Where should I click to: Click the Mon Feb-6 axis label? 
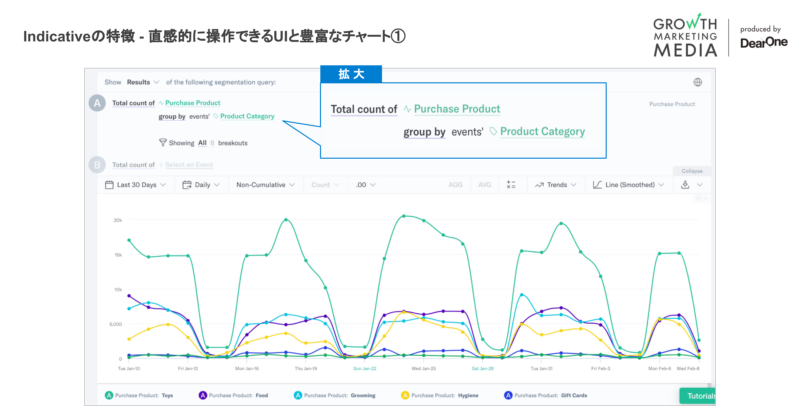point(660,368)
